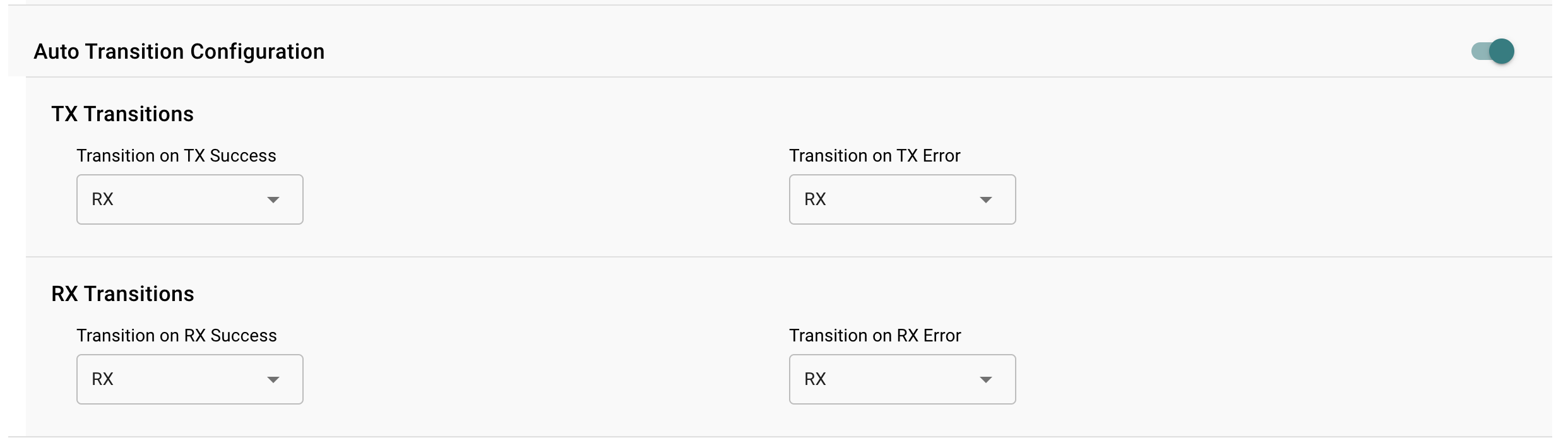Select the RX Transitions section heading
This screenshot has width=1568, height=438.
pyautogui.click(x=122, y=293)
